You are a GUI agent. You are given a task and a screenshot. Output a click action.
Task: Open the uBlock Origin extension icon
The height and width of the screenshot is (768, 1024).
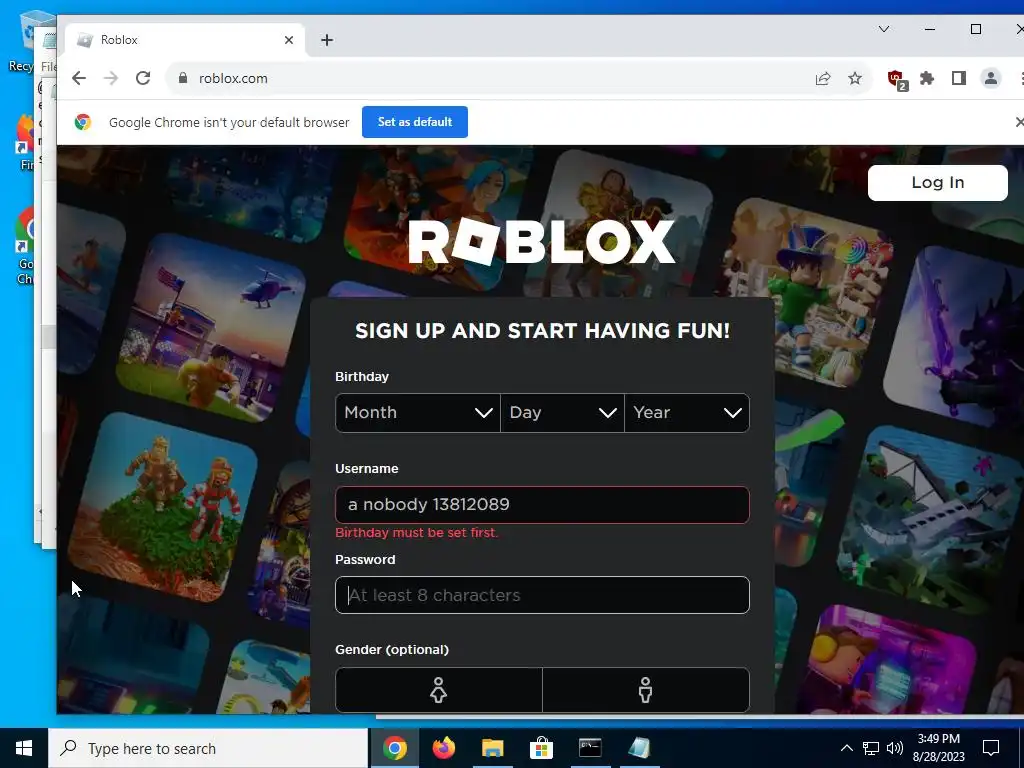[x=897, y=80]
